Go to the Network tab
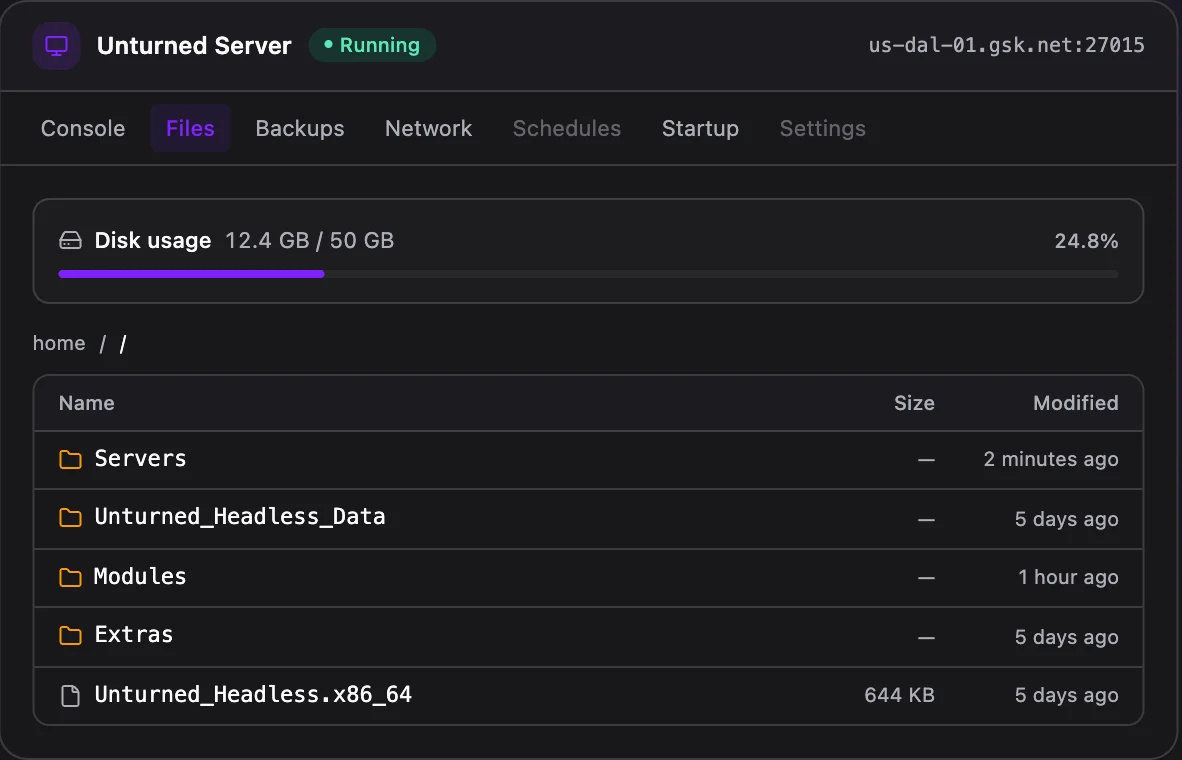Viewport: 1182px width, 760px height. [x=428, y=128]
